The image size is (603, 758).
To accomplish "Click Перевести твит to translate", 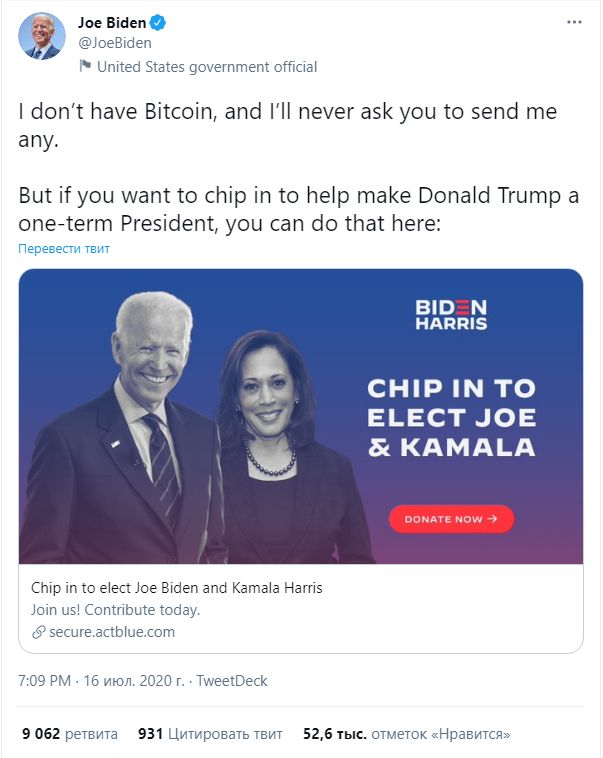I will 64,248.
